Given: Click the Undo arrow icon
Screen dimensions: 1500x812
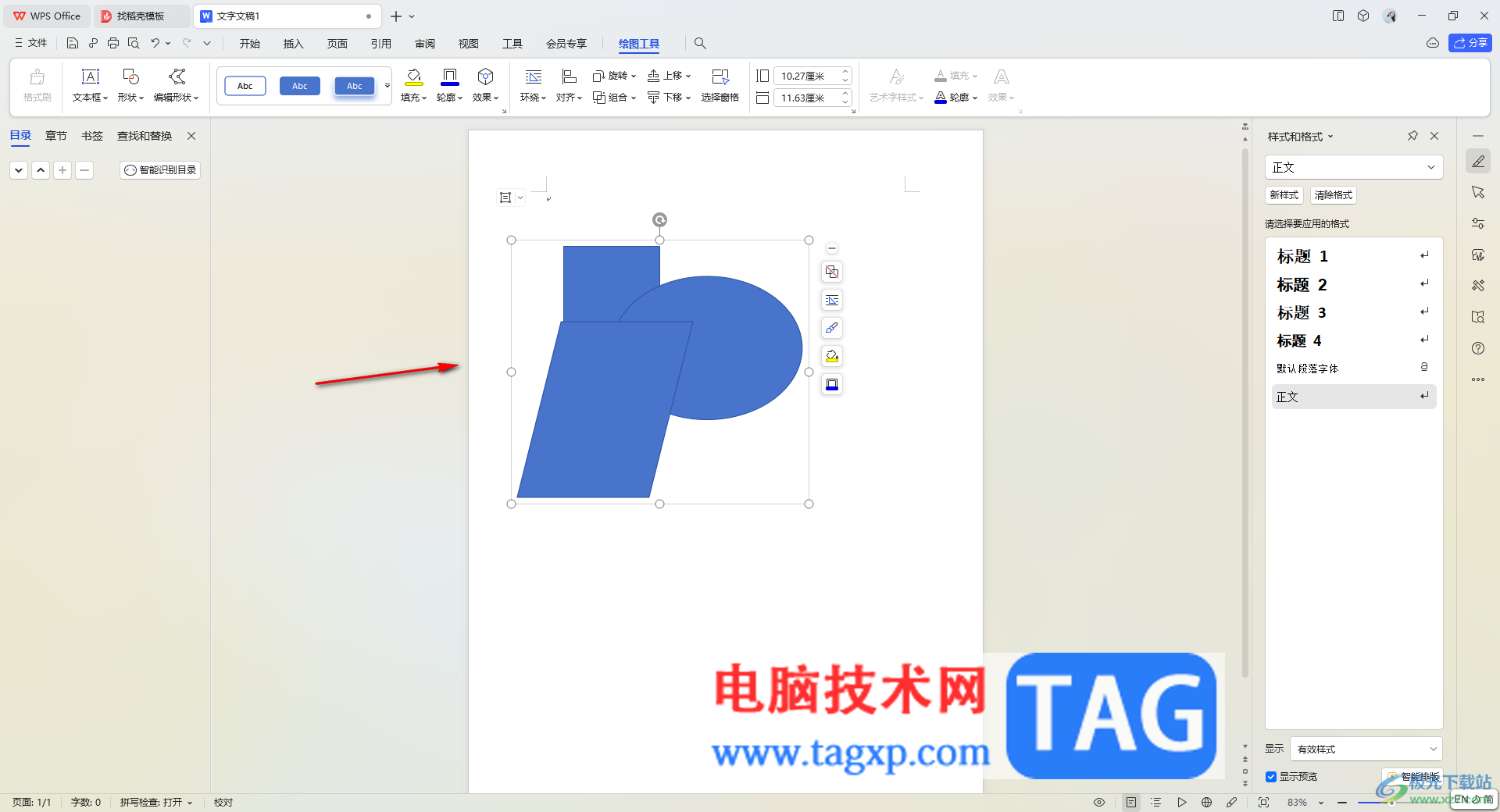Looking at the screenshot, I should [x=155, y=44].
